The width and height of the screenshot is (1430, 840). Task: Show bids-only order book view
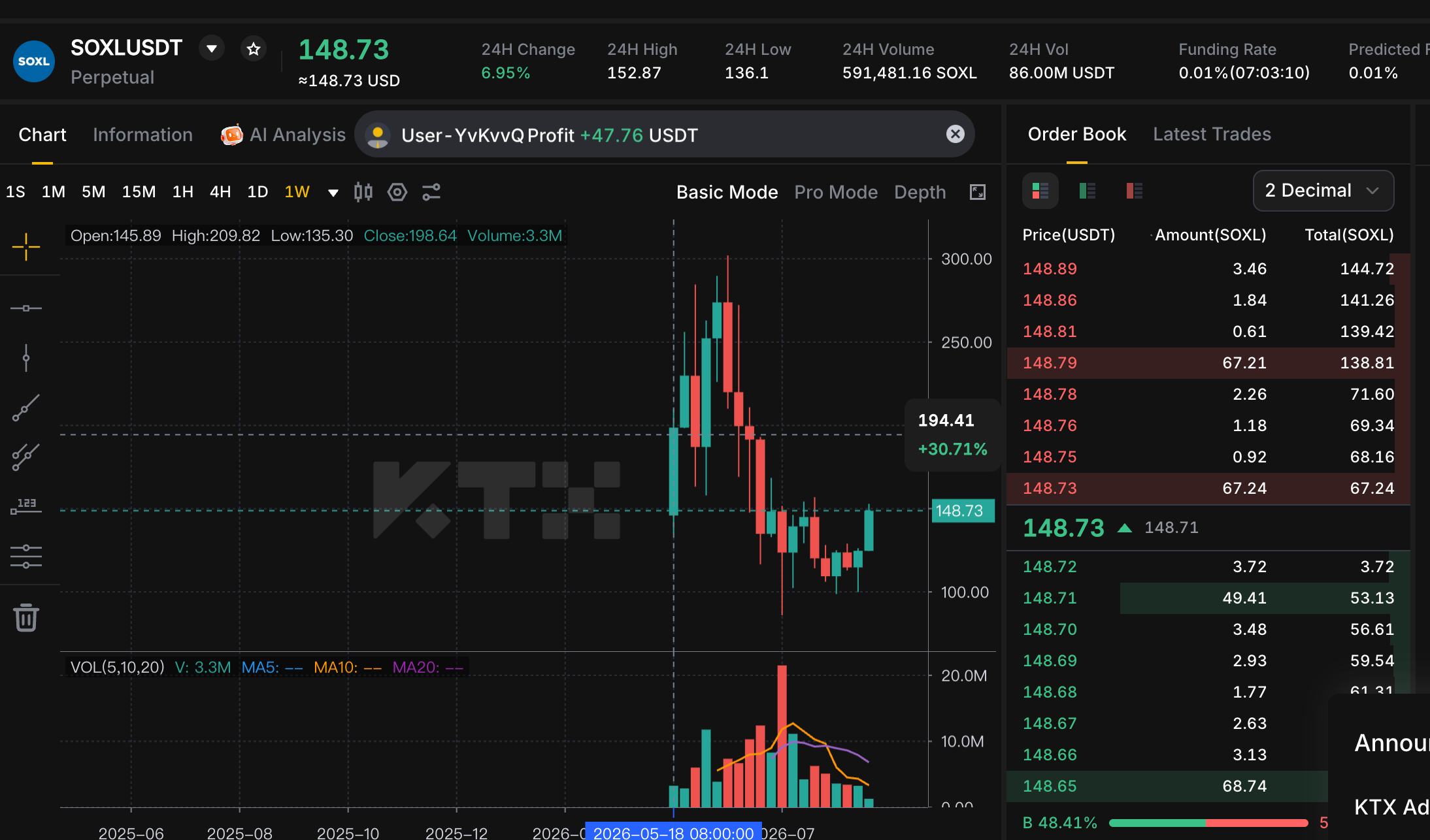coord(1087,191)
